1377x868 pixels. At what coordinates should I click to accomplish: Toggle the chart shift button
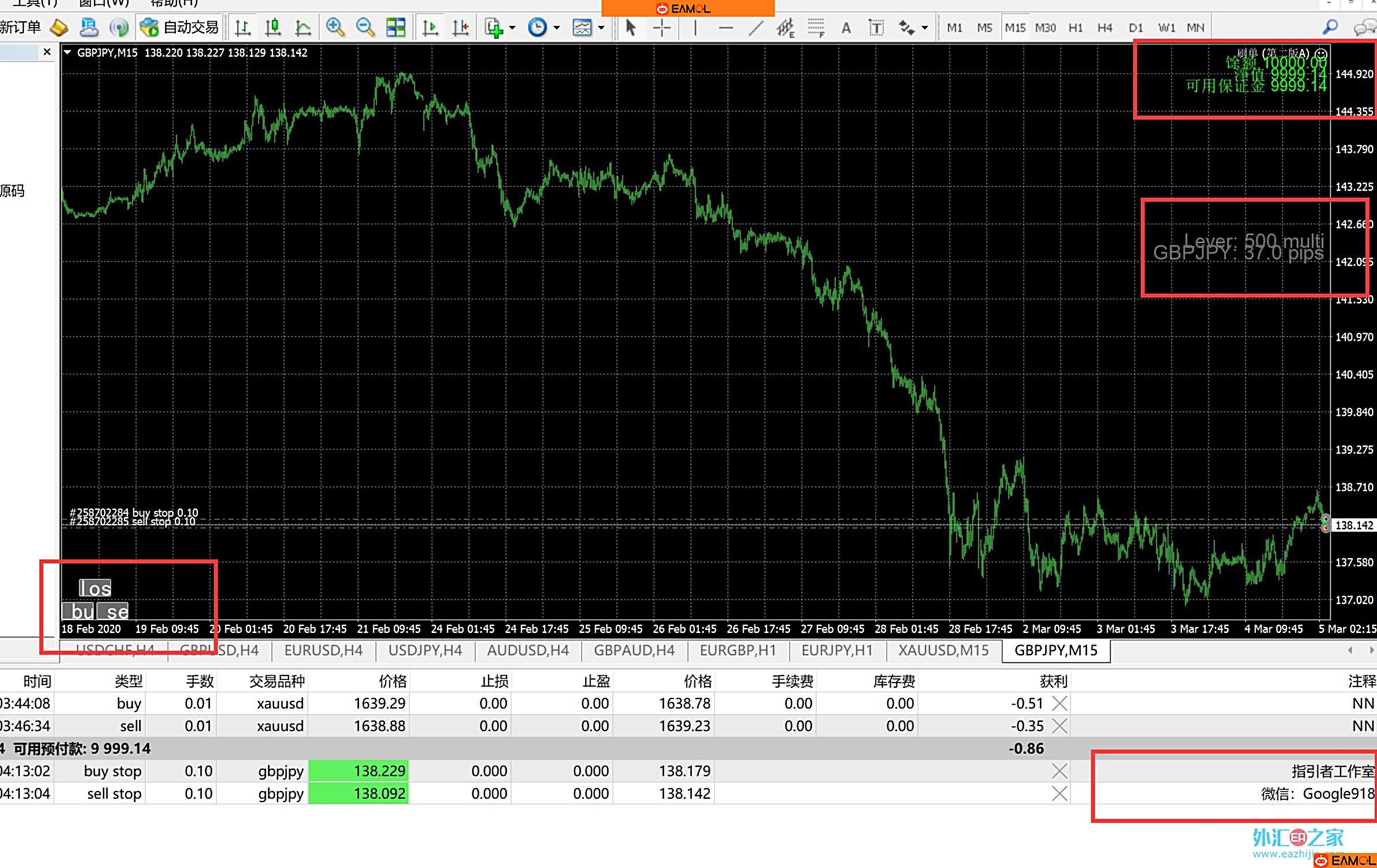tap(461, 27)
